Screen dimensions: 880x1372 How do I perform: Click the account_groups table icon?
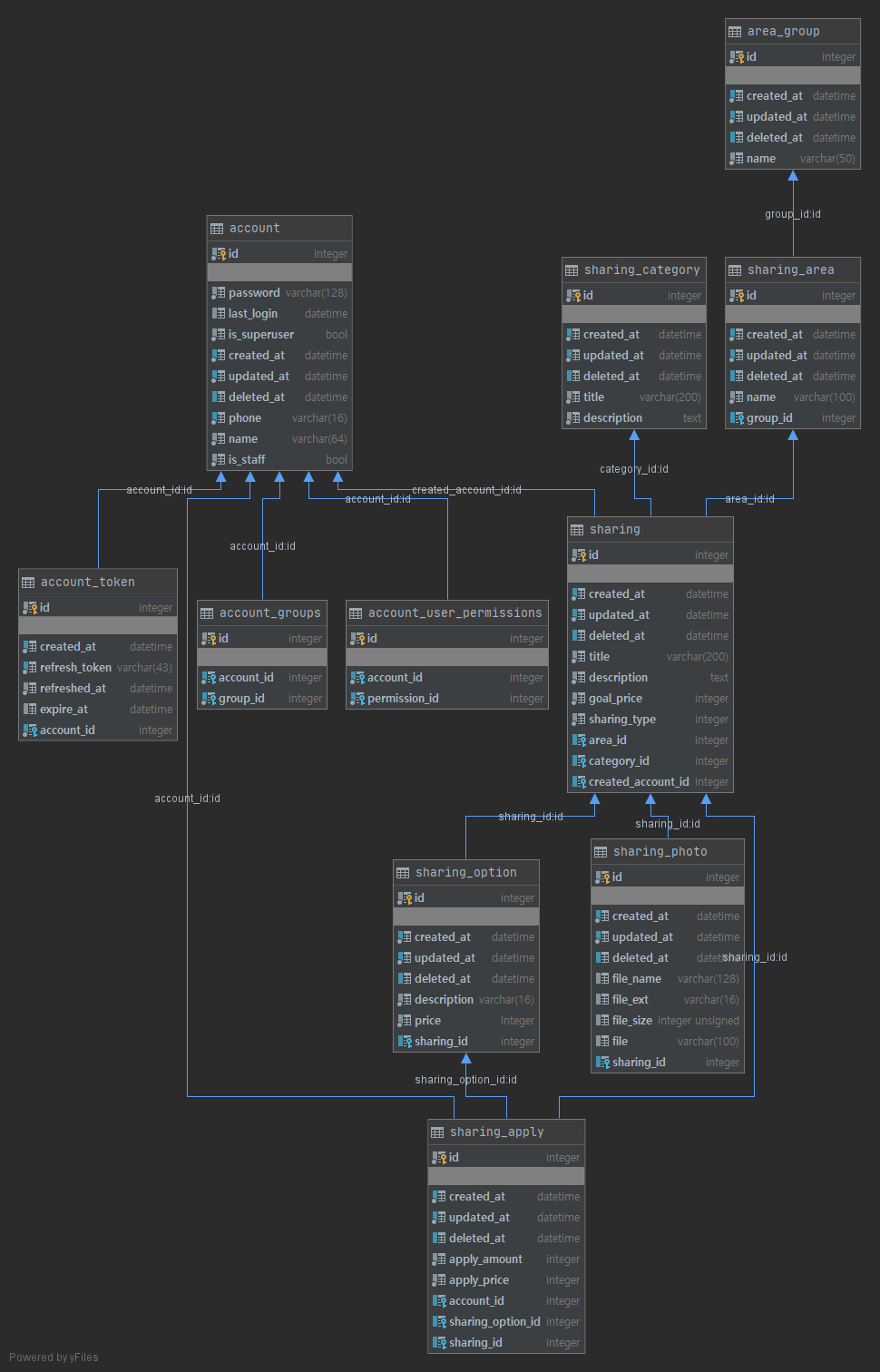click(207, 613)
